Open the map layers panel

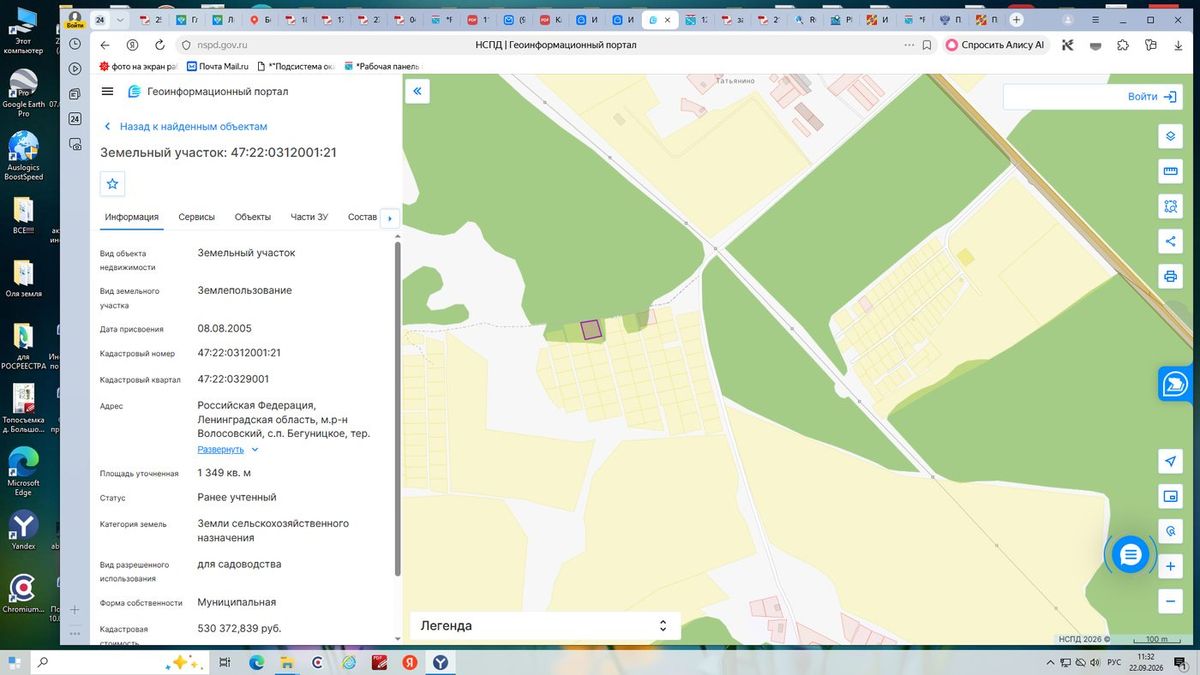1170,136
